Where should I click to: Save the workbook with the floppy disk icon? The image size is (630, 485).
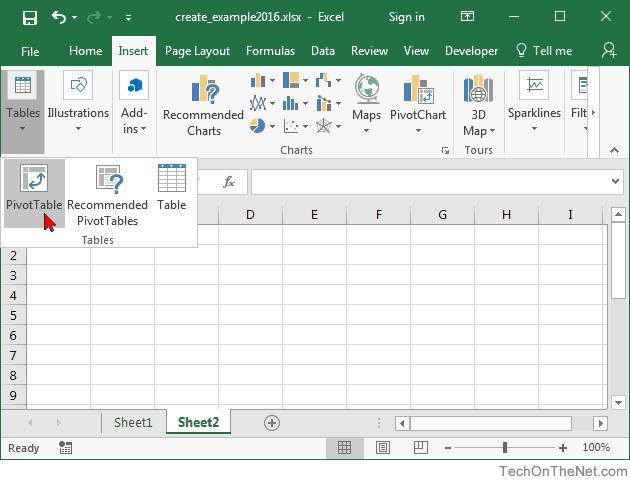coord(30,18)
